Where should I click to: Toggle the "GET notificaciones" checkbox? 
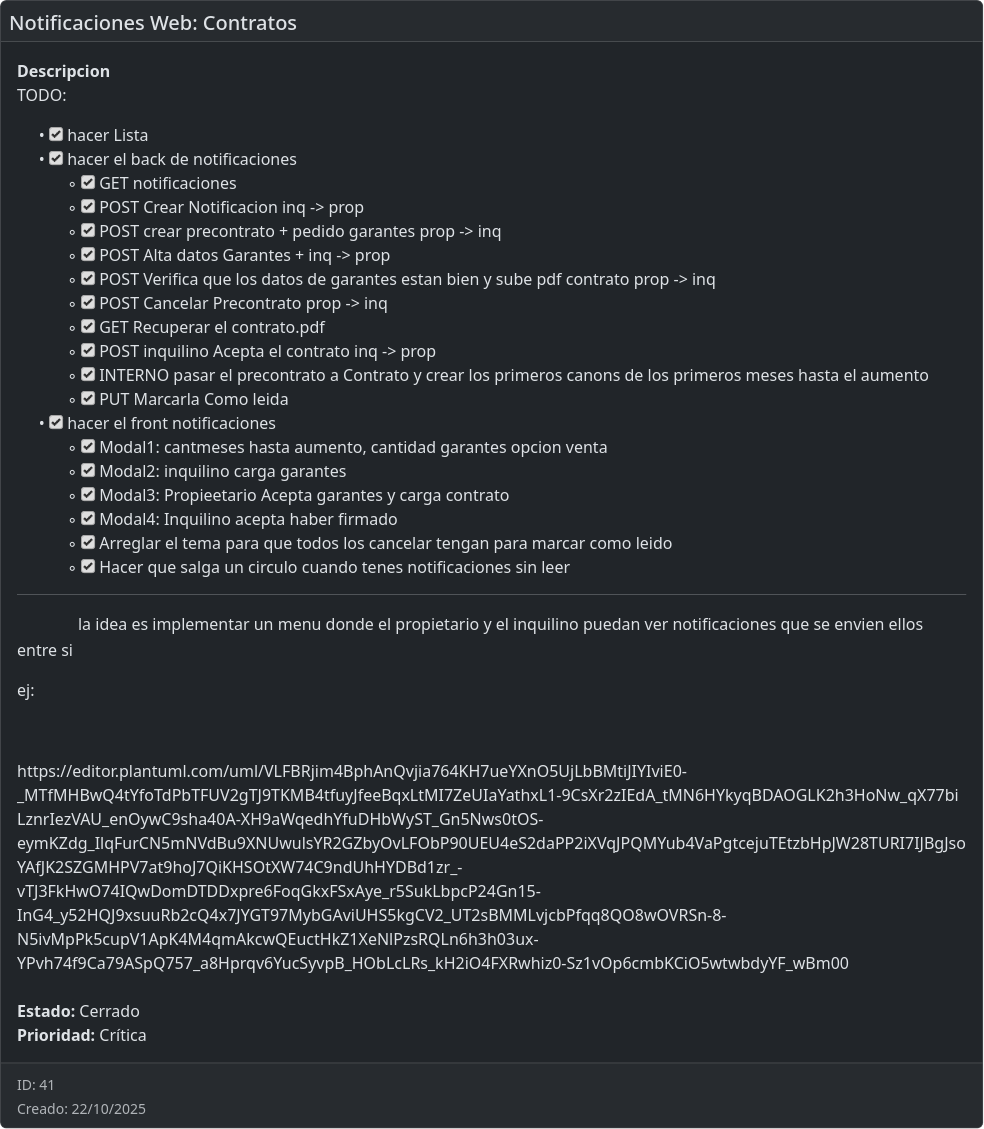88,182
